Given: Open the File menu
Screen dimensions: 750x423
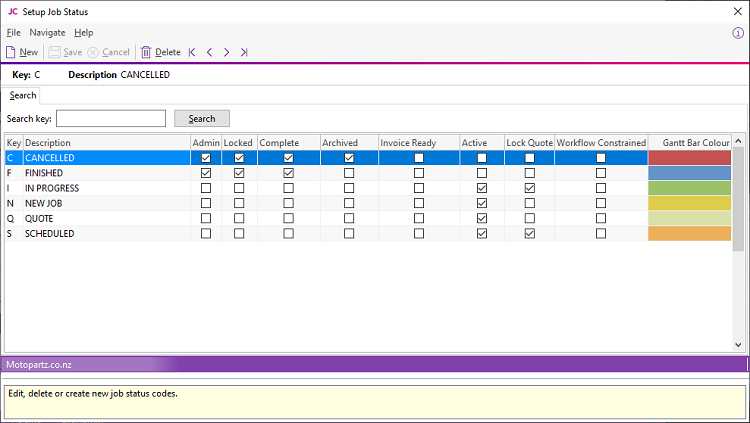Looking at the screenshot, I should pos(13,33).
